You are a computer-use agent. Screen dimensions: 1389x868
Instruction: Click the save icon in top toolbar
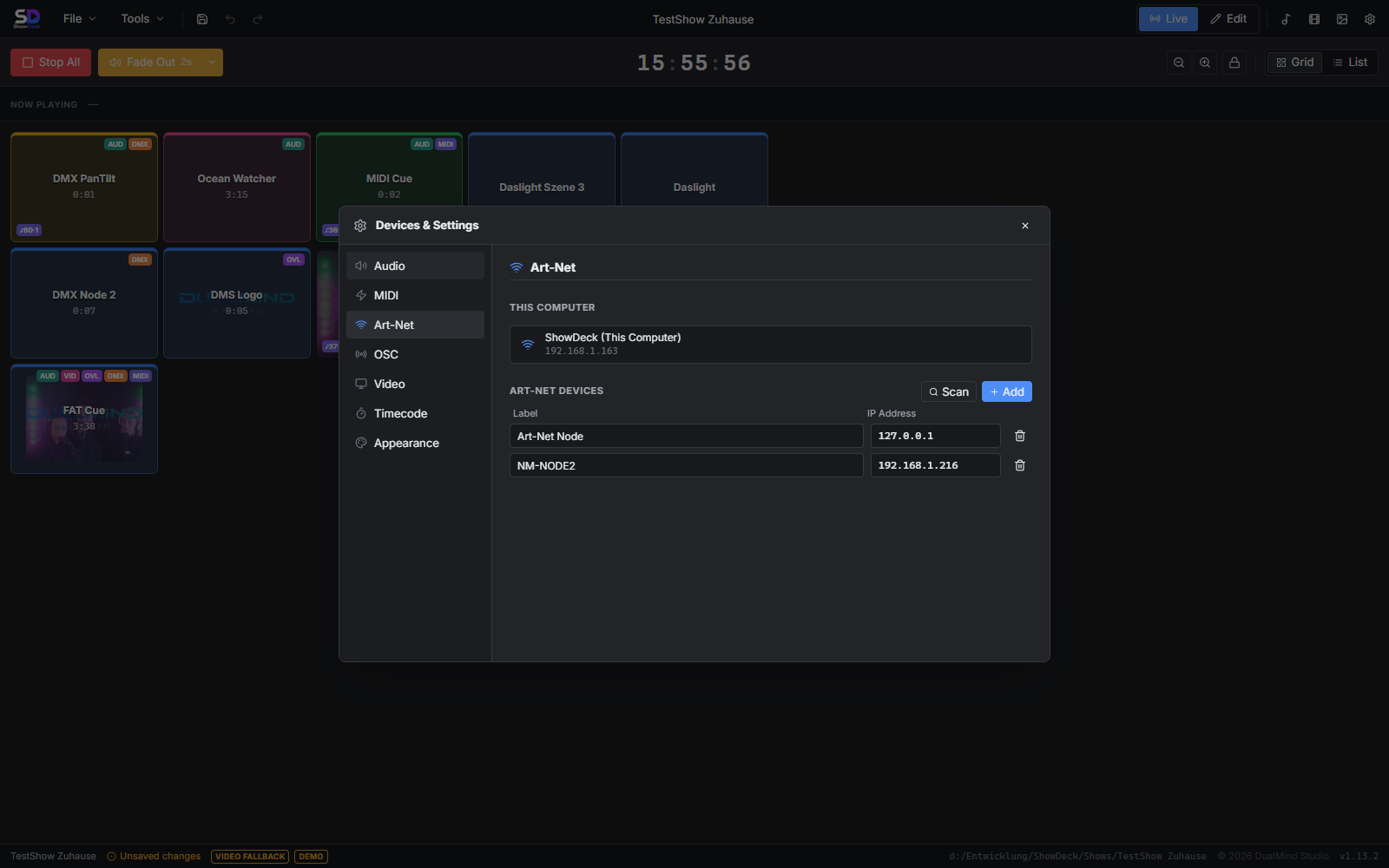pos(202,19)
